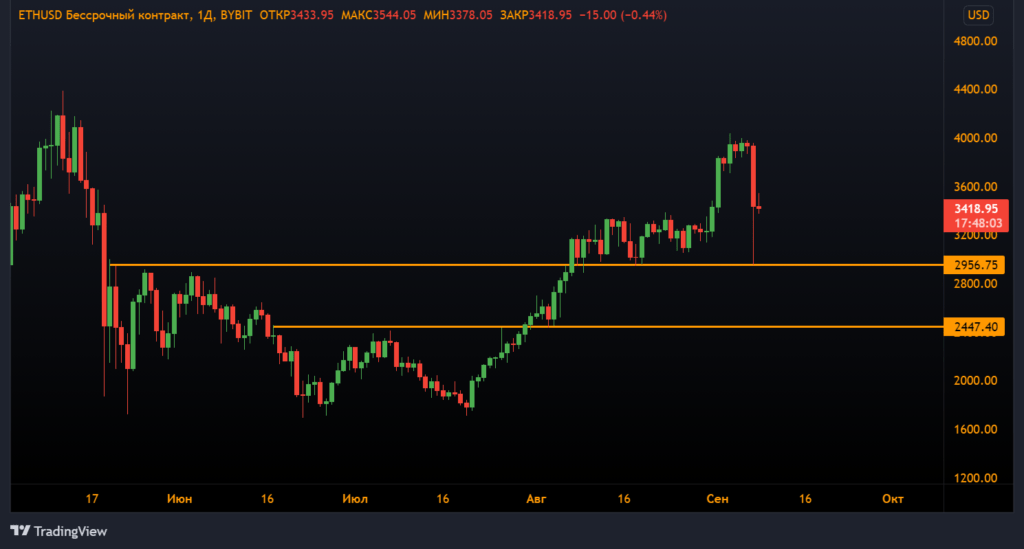Image resolution: width=1024 pixels, height=549 pixels.
Task: Click the 4000.00 price axis label
Action: point(976,138)
